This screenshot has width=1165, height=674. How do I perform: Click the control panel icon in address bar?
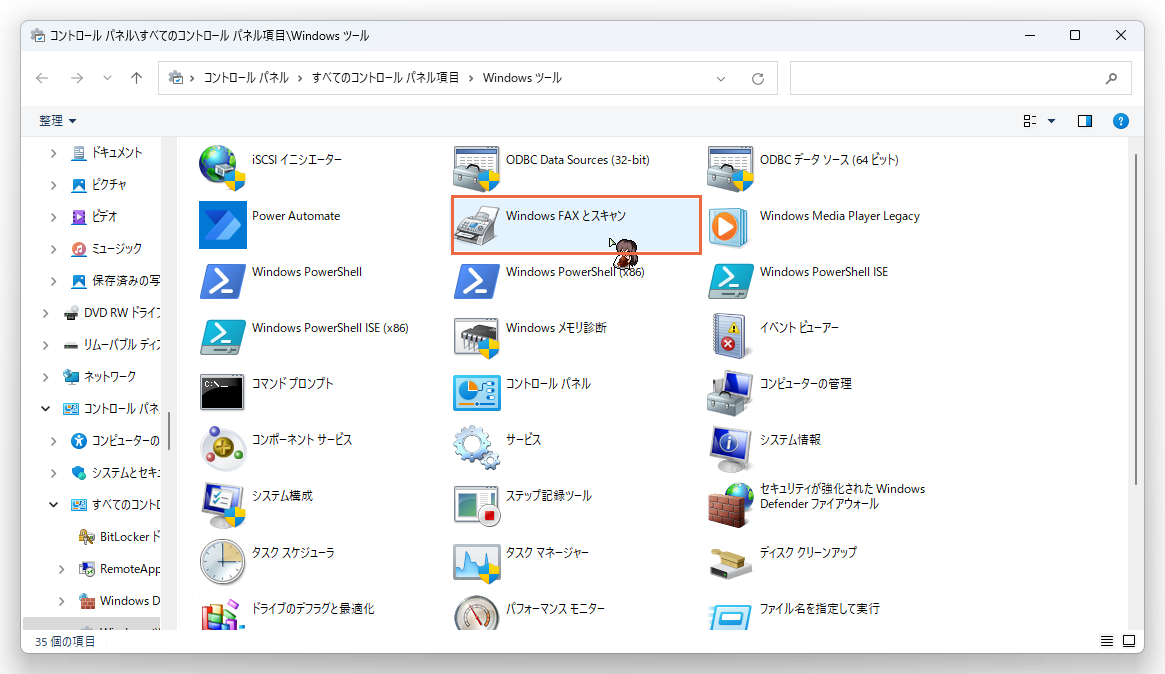[176, 78]
